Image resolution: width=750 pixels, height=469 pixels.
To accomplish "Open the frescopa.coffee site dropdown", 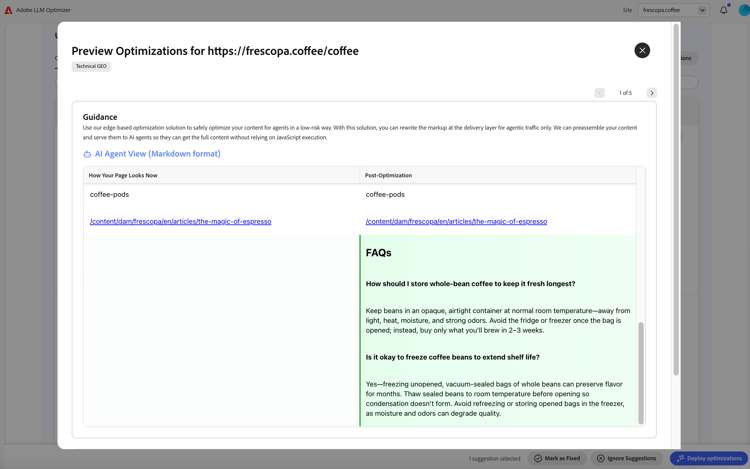I will pyautogui.click(x=673, y=10).
